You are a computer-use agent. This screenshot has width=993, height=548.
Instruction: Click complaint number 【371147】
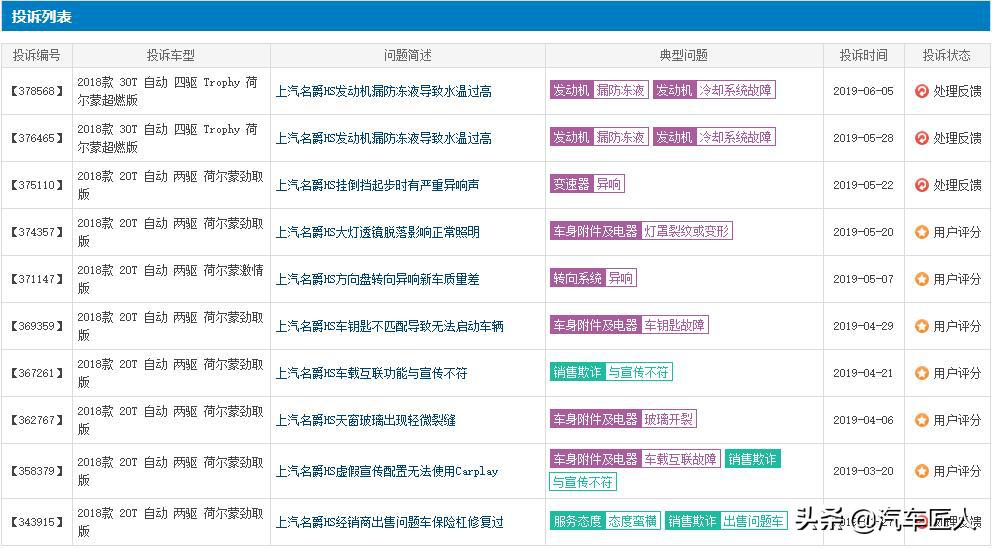pos(37,279)
